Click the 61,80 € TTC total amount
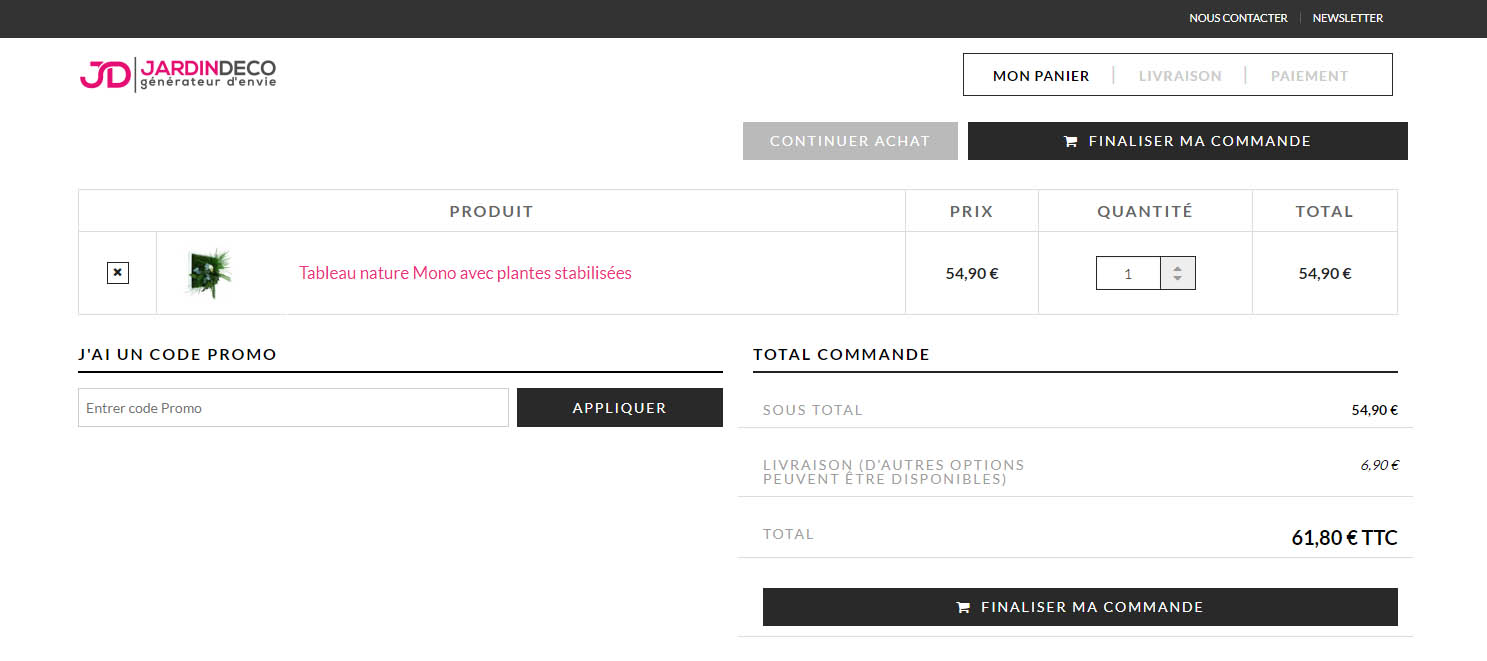Screen dimensions: 1487x661 (x=1344, y=538)
